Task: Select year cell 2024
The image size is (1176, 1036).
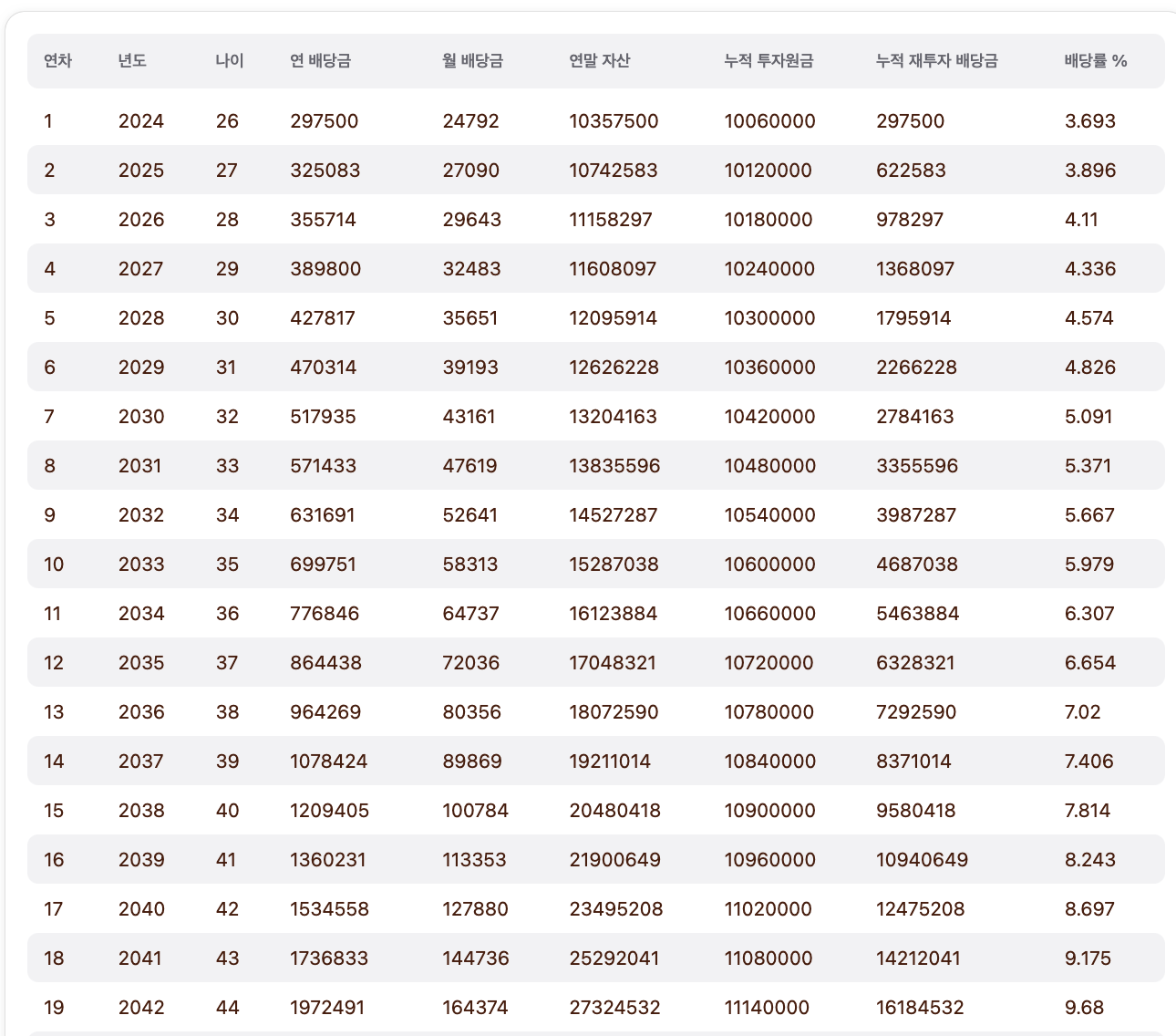Action: pos(141,121)
